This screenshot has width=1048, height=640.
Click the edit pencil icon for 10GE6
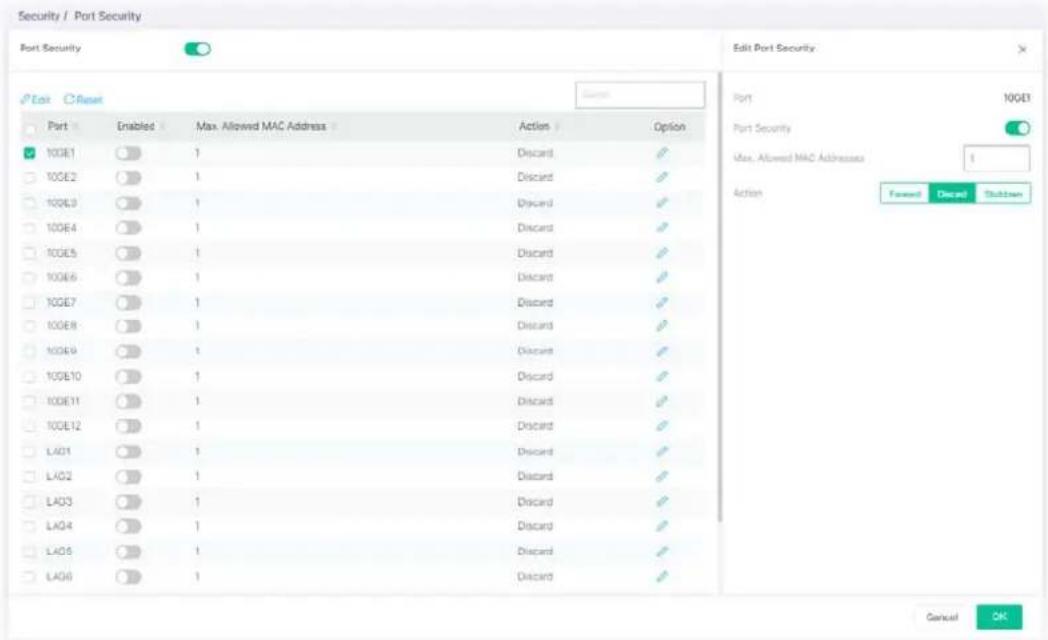coord(662,277)
